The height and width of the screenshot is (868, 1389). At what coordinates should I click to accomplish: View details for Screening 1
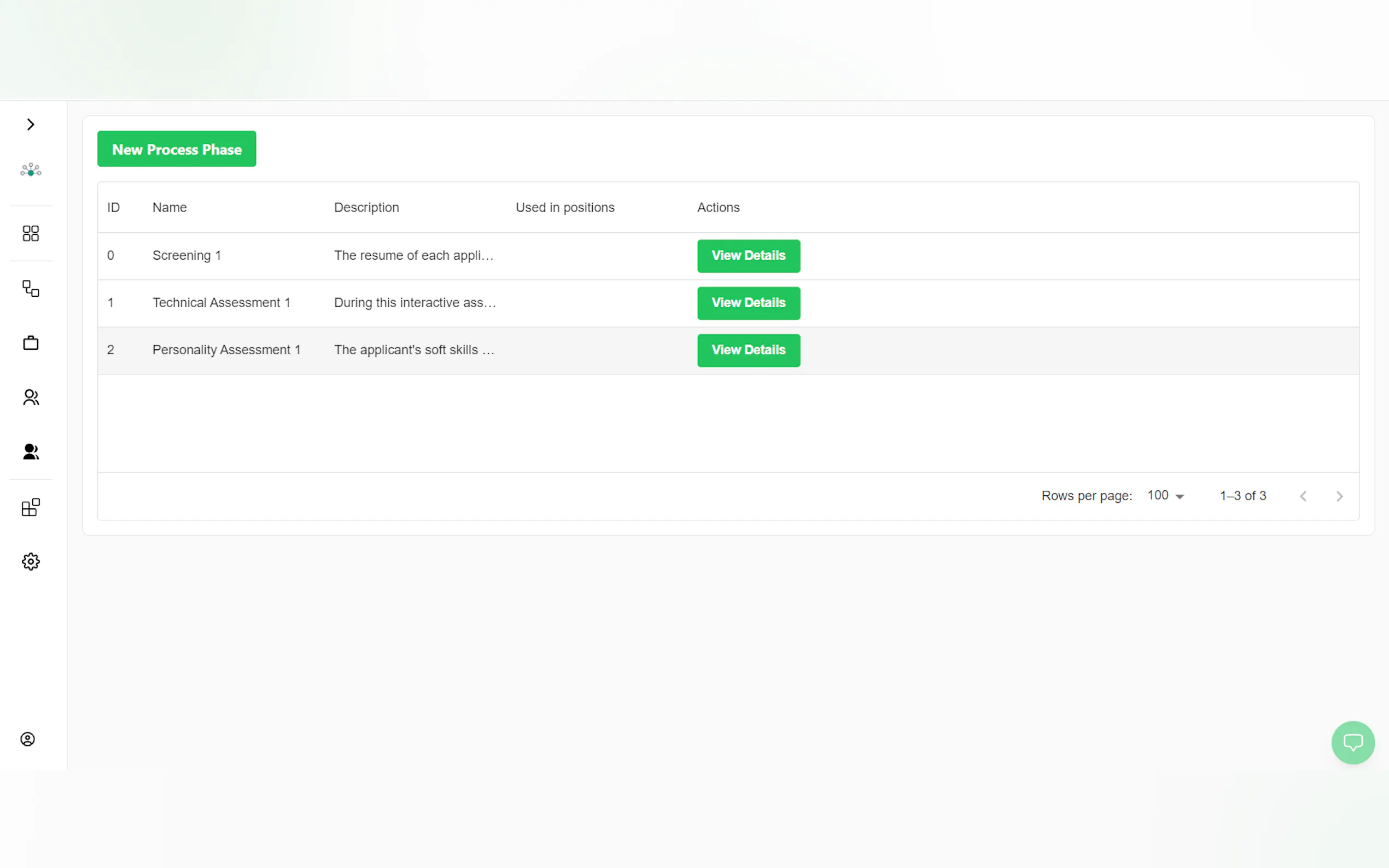(748, 256)
